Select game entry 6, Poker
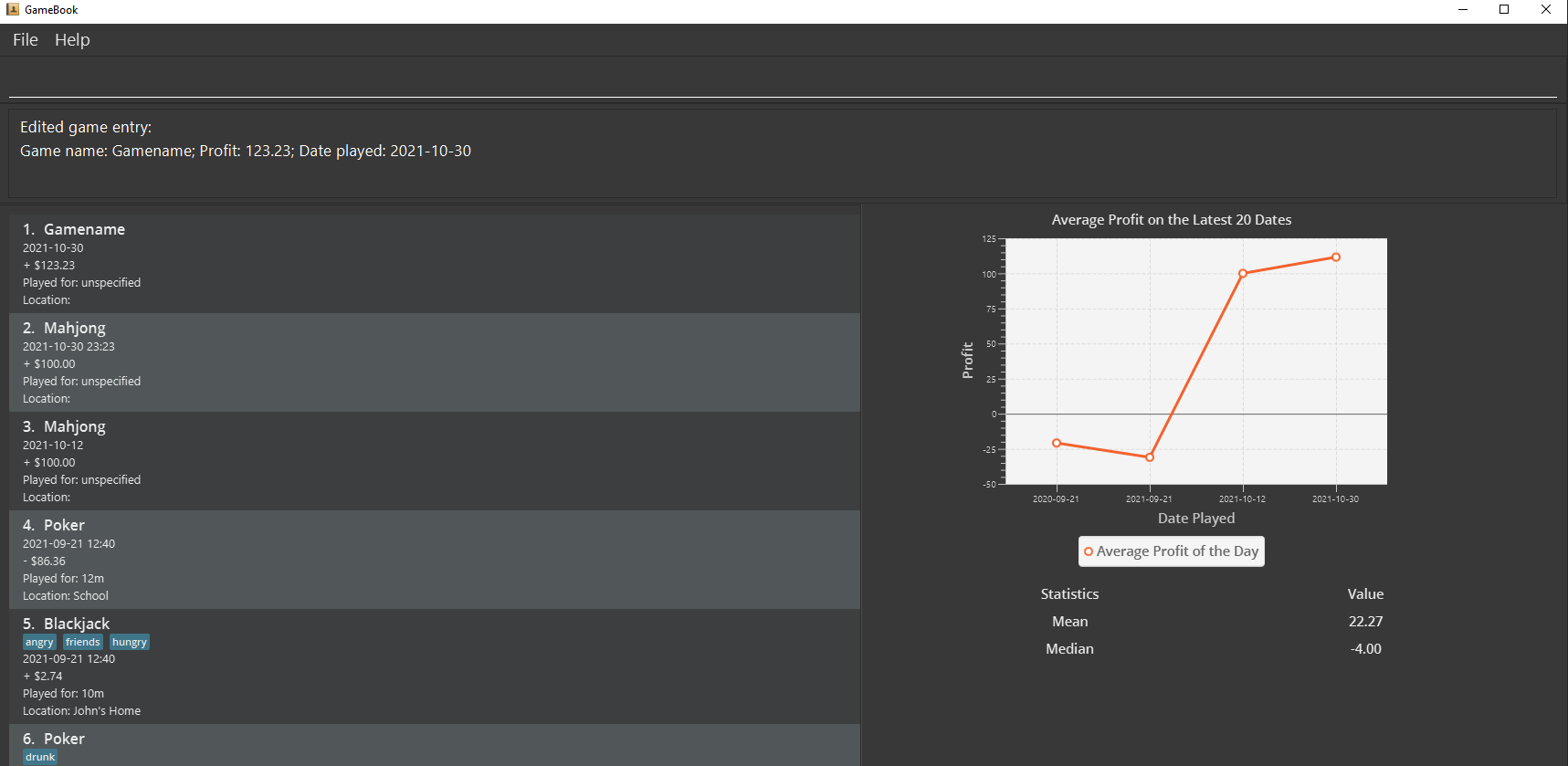1568x766 pixels. tap(435, 745)
